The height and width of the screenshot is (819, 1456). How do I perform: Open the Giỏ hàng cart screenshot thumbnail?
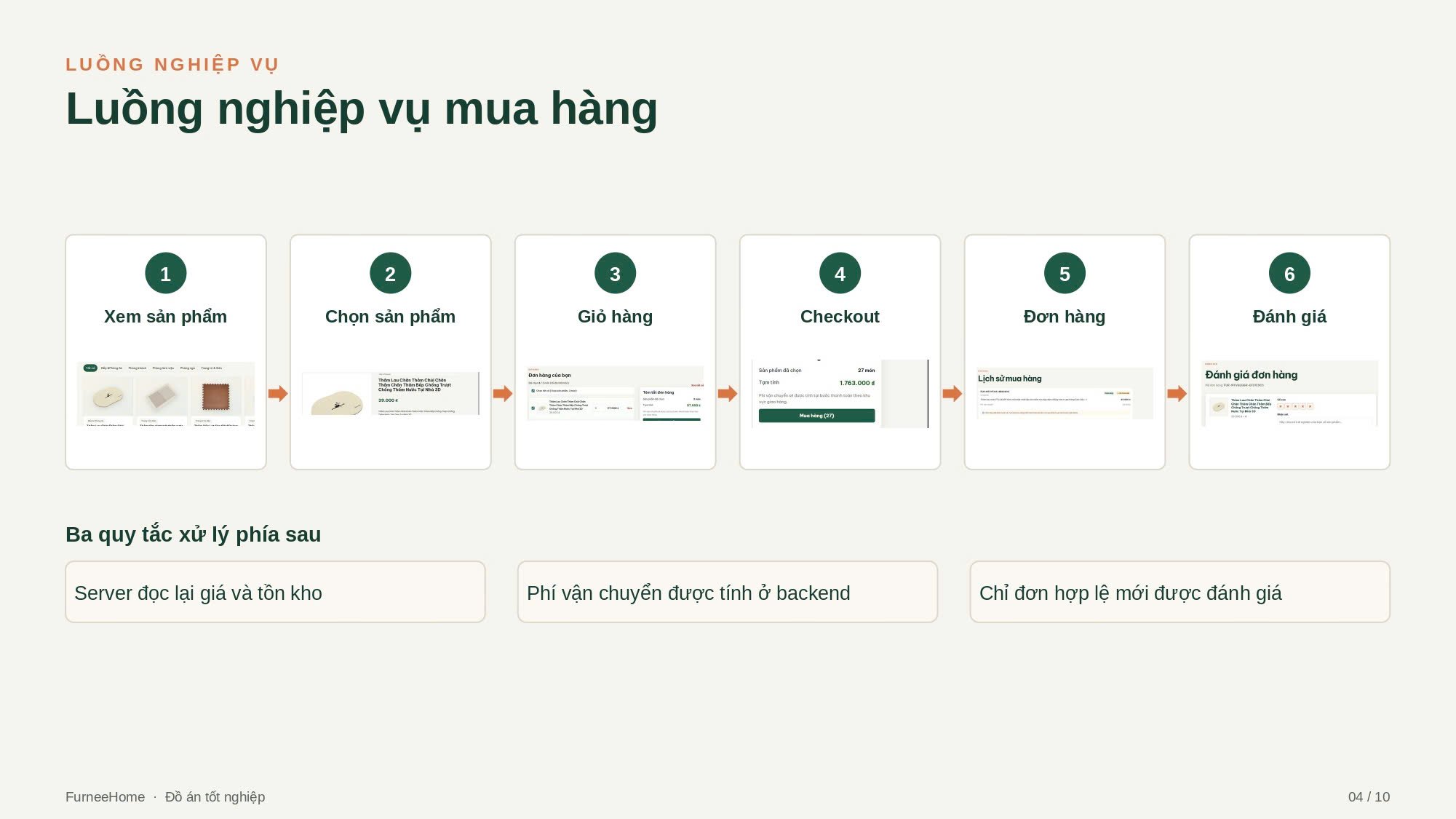(x=616, y=394)
